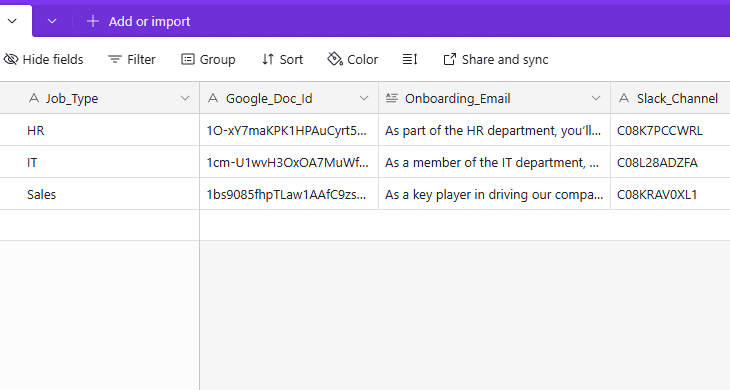The image size is (730, 390).
Task: Click the Filter funnel icon
Action: [x=115, y=60]
